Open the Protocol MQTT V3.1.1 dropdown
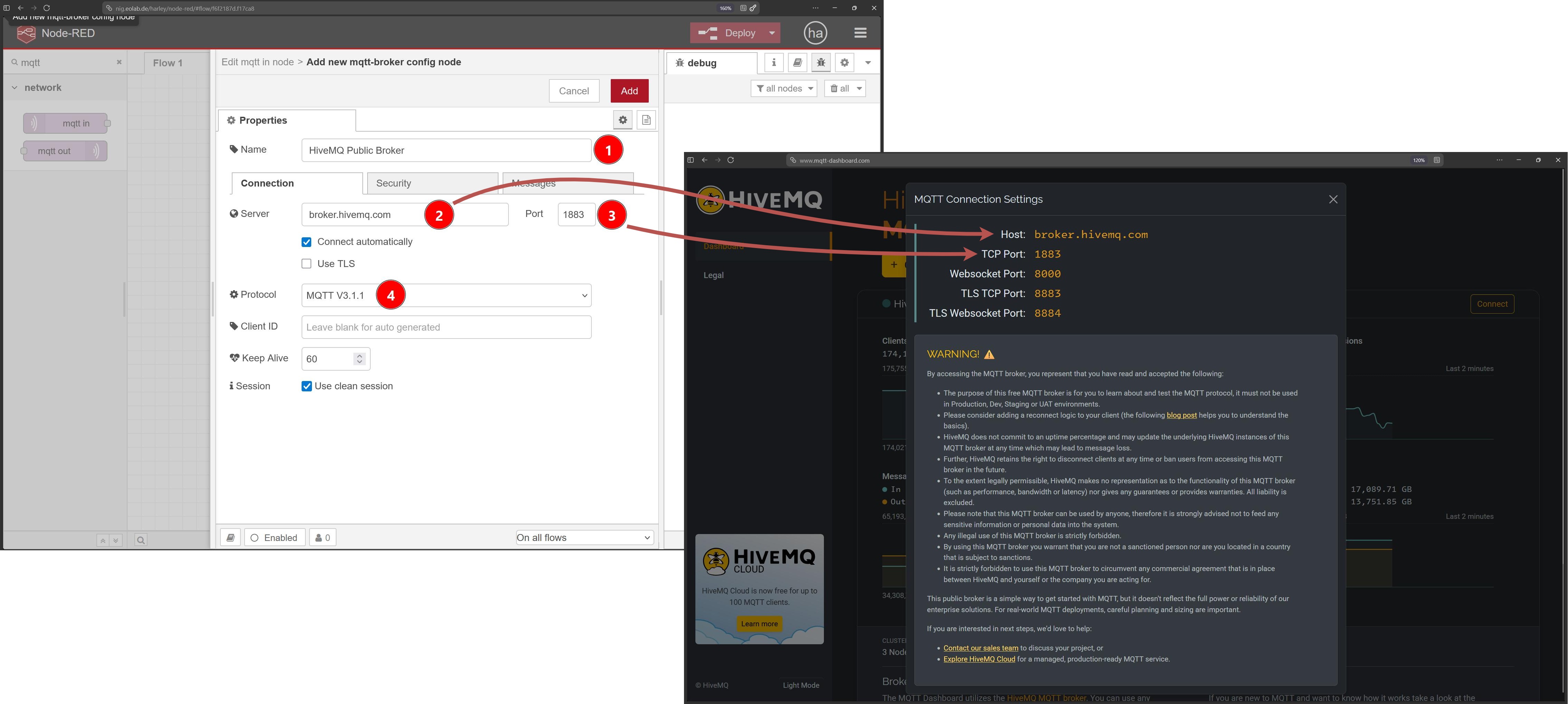Screen dimensions: 1568x704 [446, 295]
